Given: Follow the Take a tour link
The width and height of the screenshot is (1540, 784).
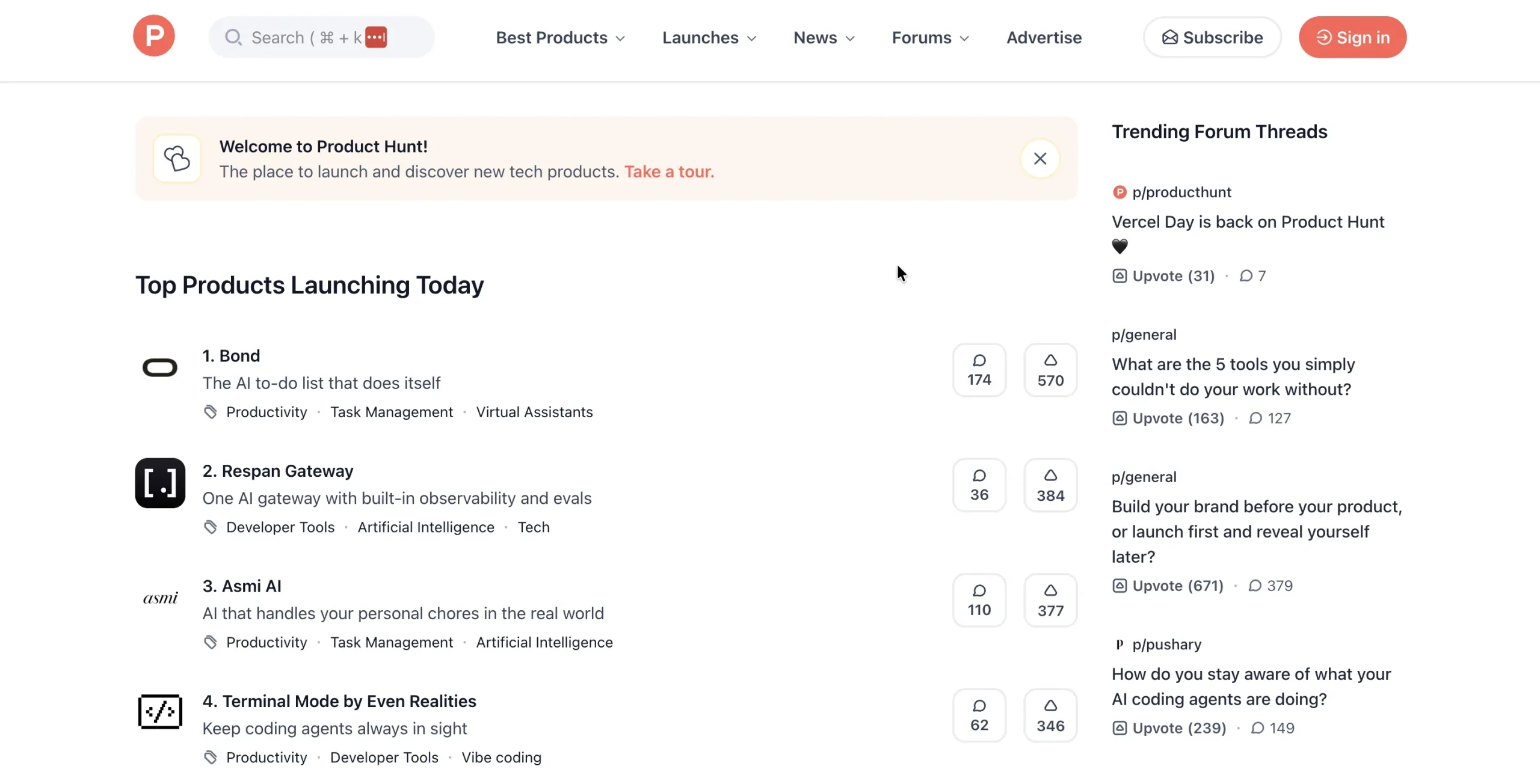Looking at the screenshot, I should [669, 172].
